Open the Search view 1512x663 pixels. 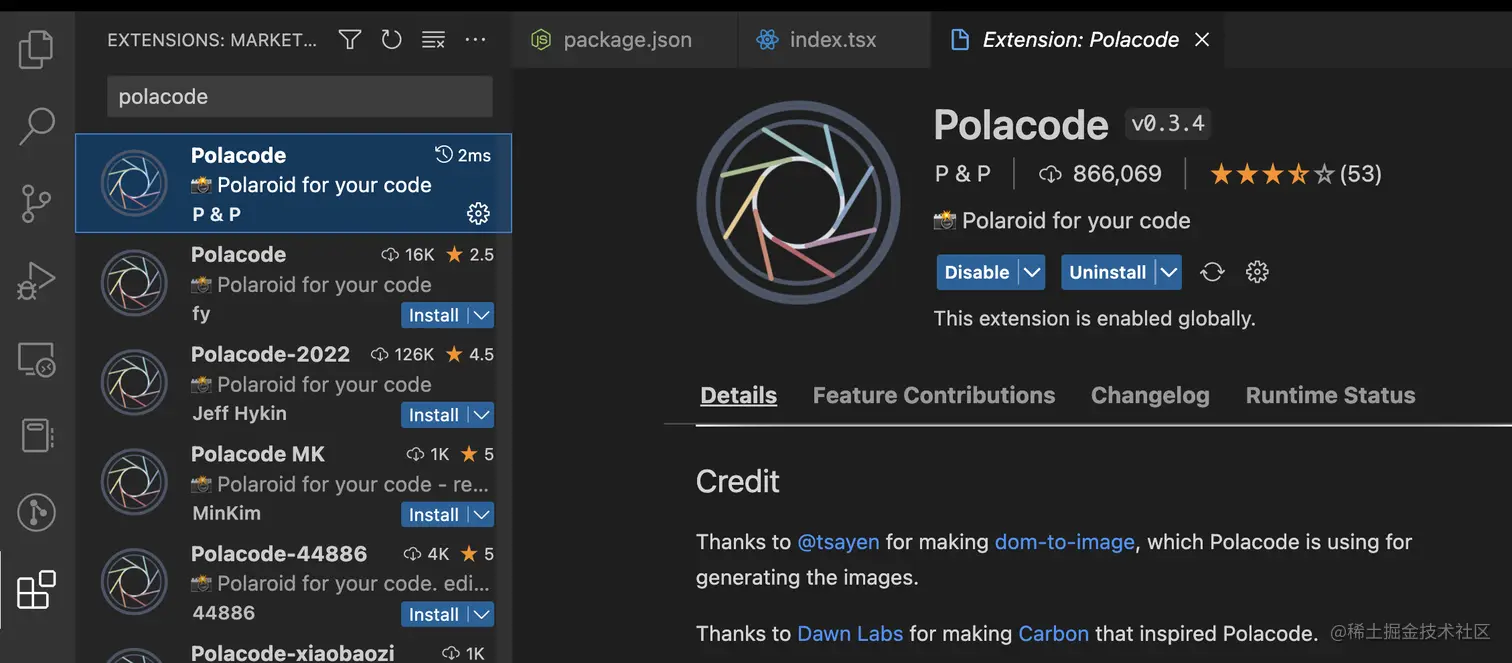[x=36, y=126]
